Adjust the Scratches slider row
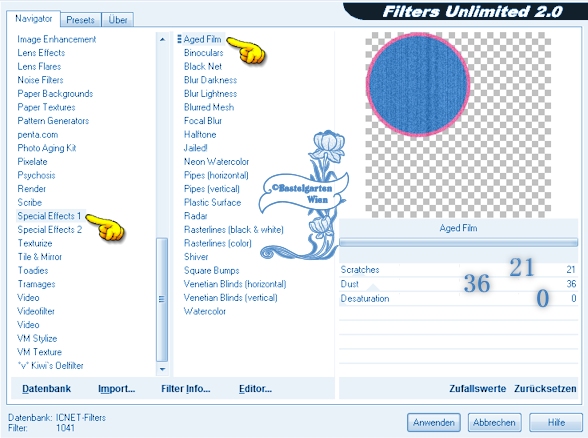The width and height of the screenshot is (588, 438). [x=458, y=270]
